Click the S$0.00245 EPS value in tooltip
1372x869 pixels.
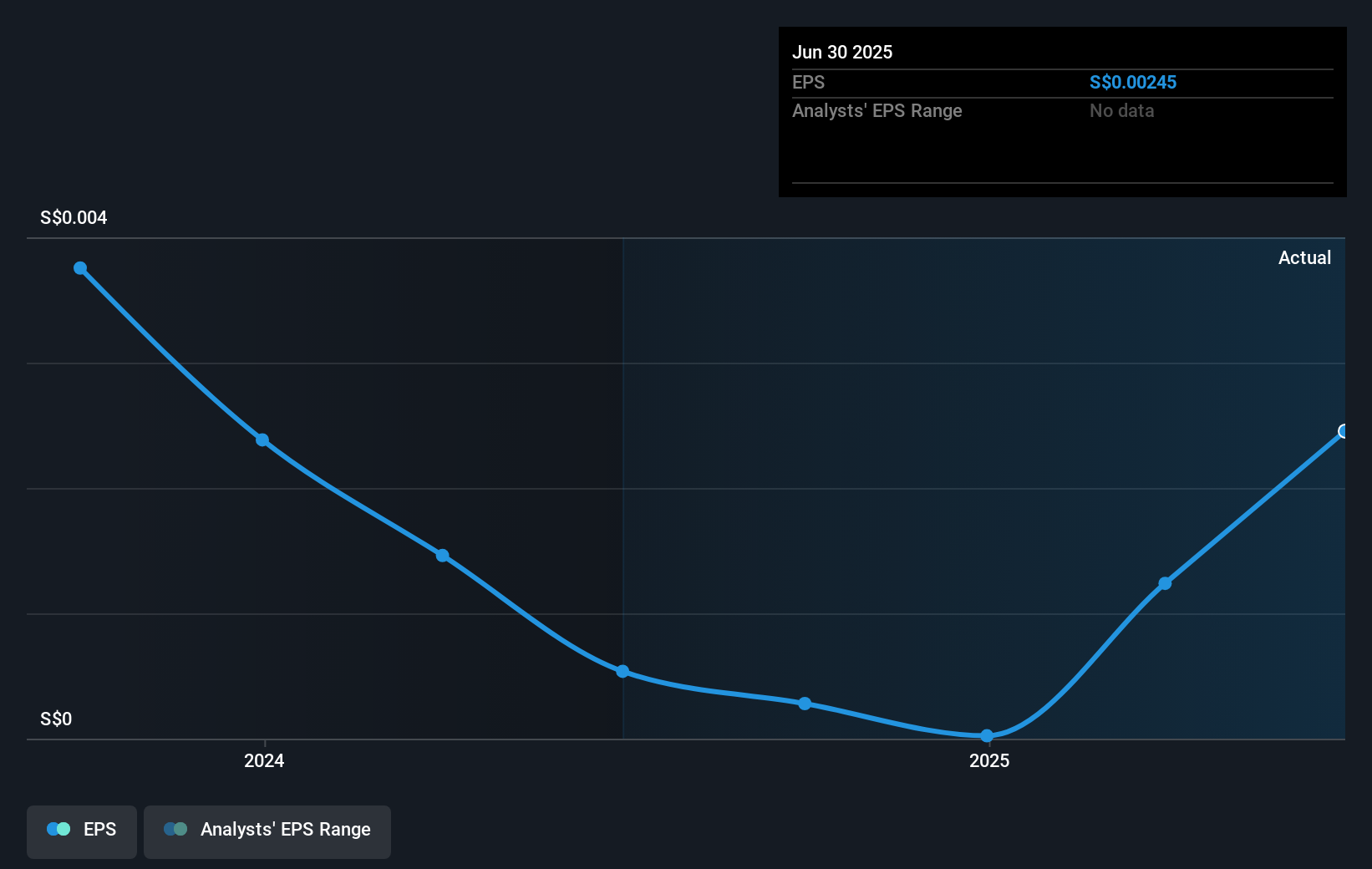(1133, 82)
